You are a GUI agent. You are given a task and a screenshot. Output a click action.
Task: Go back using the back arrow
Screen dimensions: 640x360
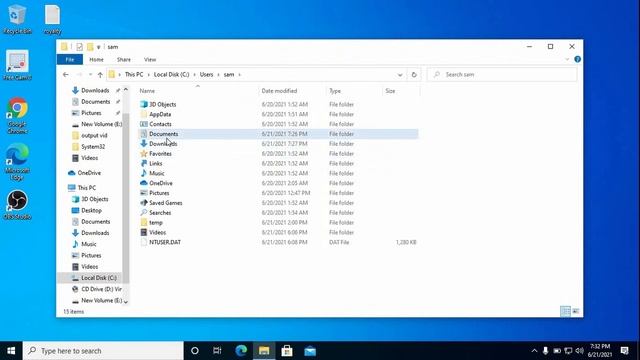point(66,75)
